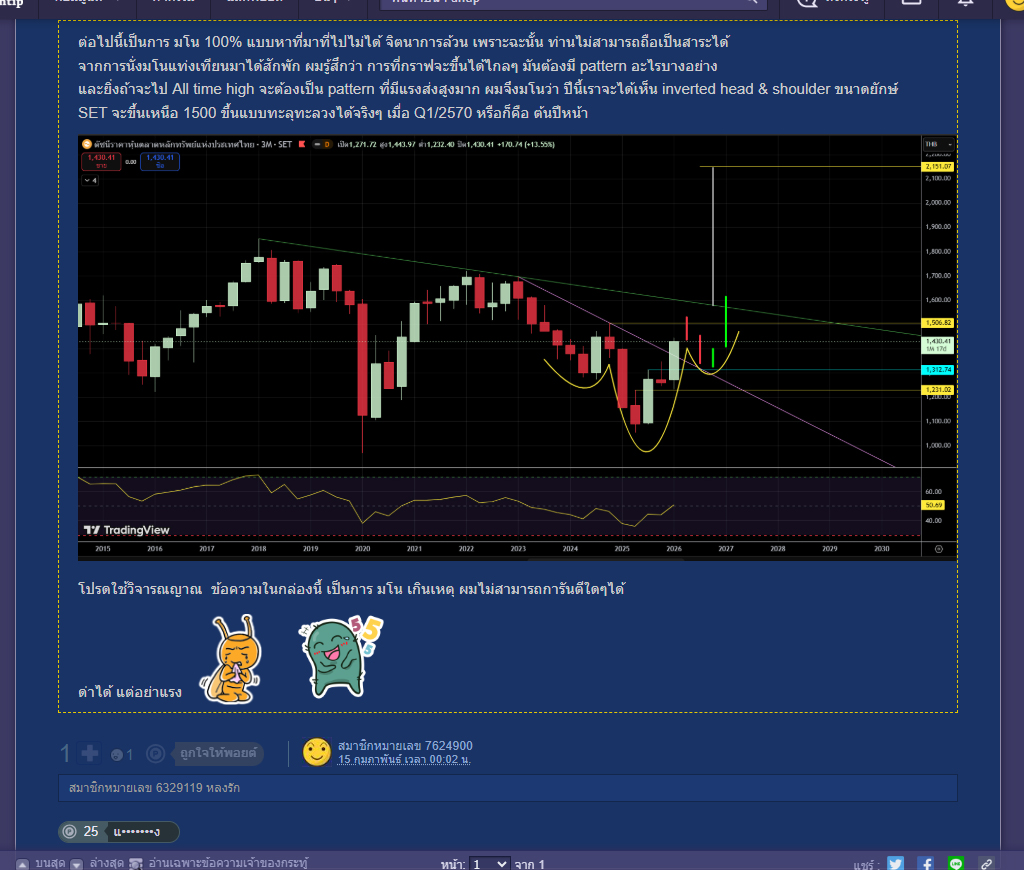
Task: Click the emotion reaction icon showing 1
Action: pyautogui.click(x=117, y=755)
